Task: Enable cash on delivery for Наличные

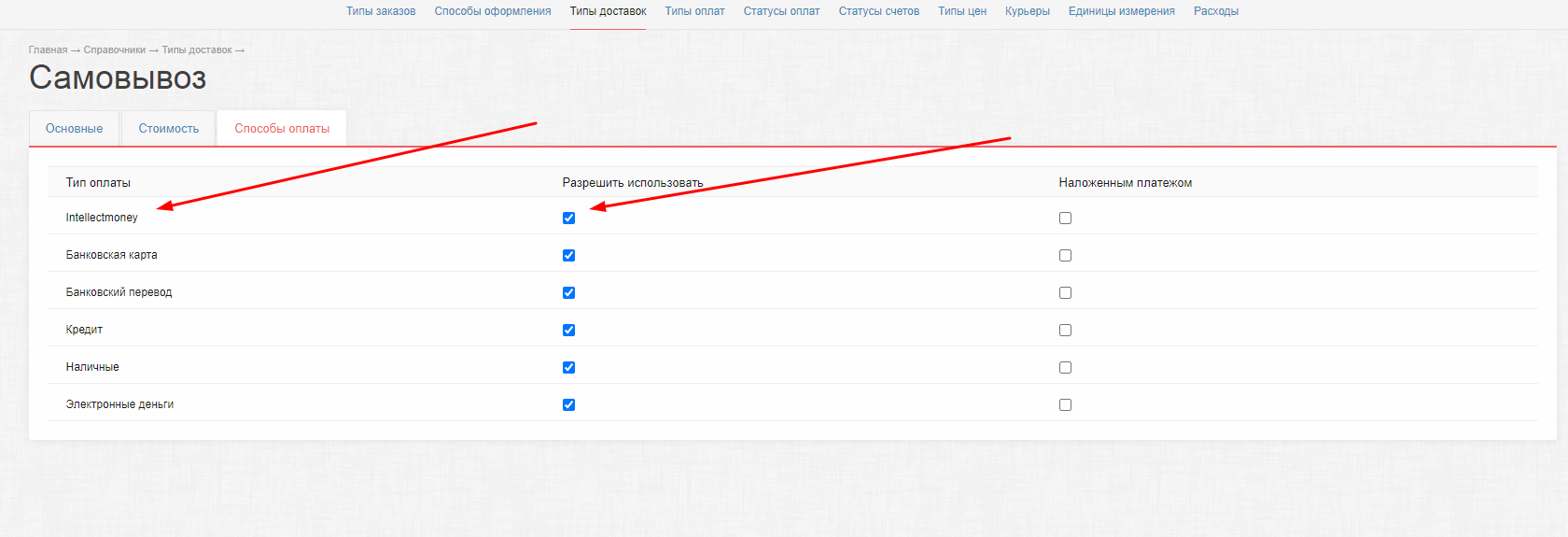Action: [x=1065, y=367]
